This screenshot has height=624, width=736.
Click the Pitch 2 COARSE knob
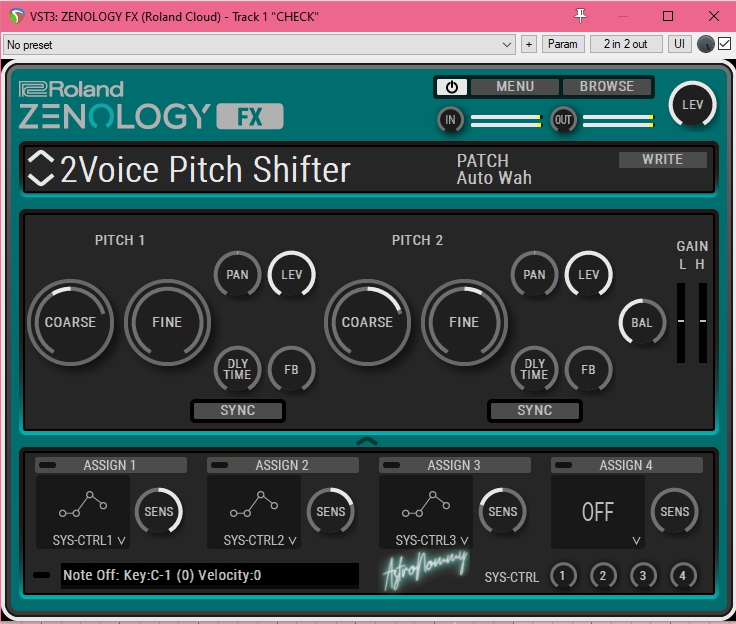point(367,322)
